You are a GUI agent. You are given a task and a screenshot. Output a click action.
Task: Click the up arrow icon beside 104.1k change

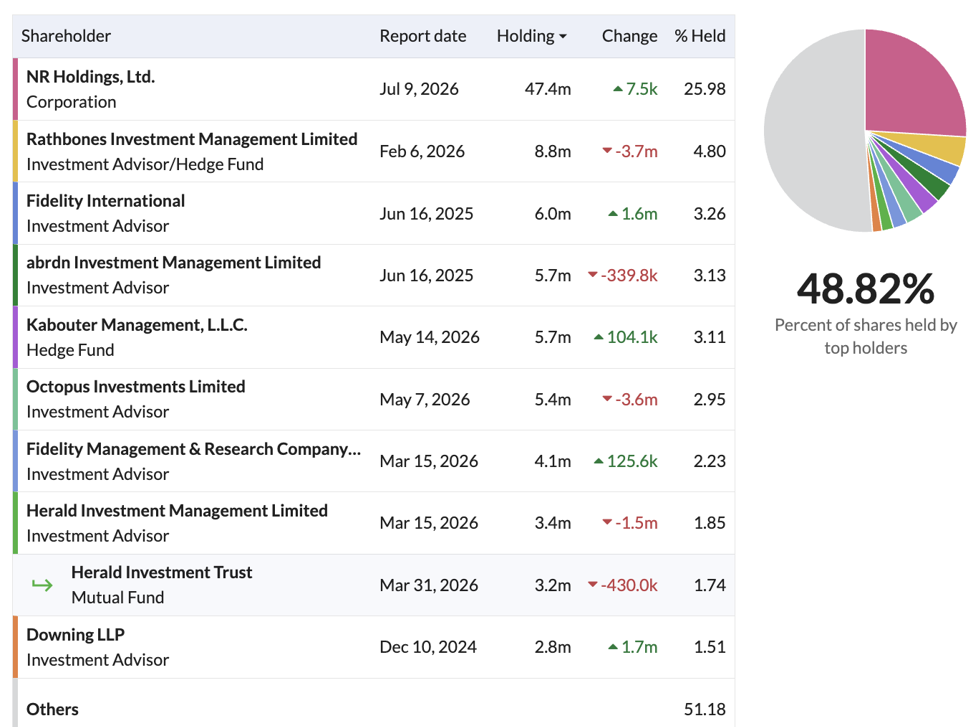tap(599, 337)
